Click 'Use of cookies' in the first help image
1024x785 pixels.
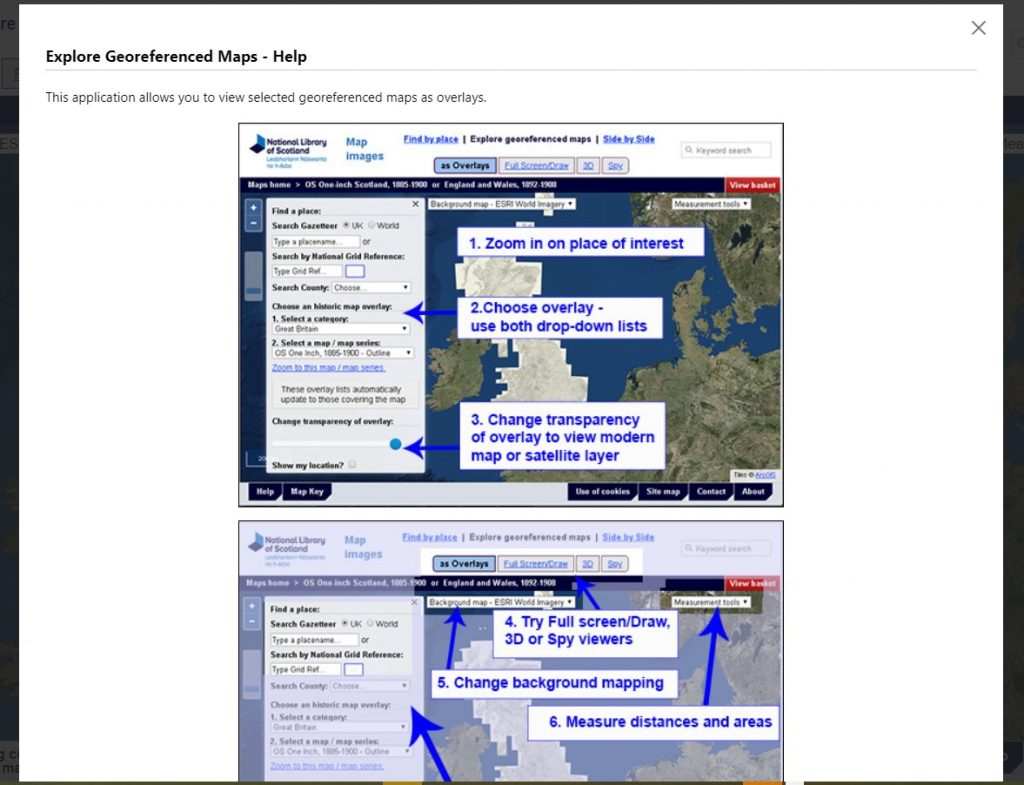602,492
